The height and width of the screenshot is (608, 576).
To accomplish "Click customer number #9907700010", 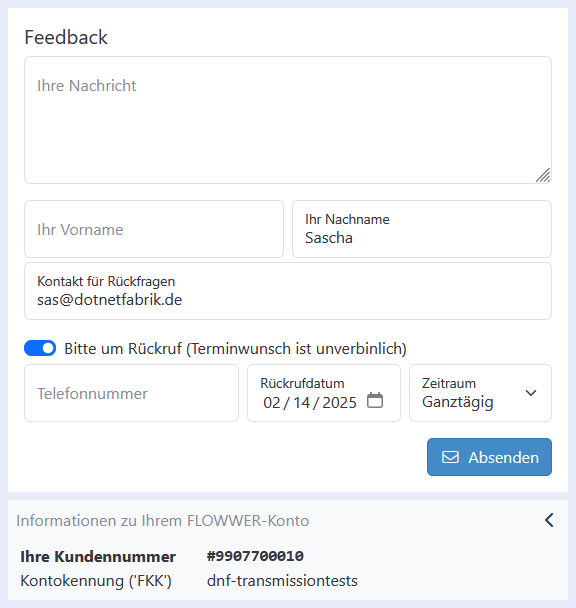I will (255, 556).
